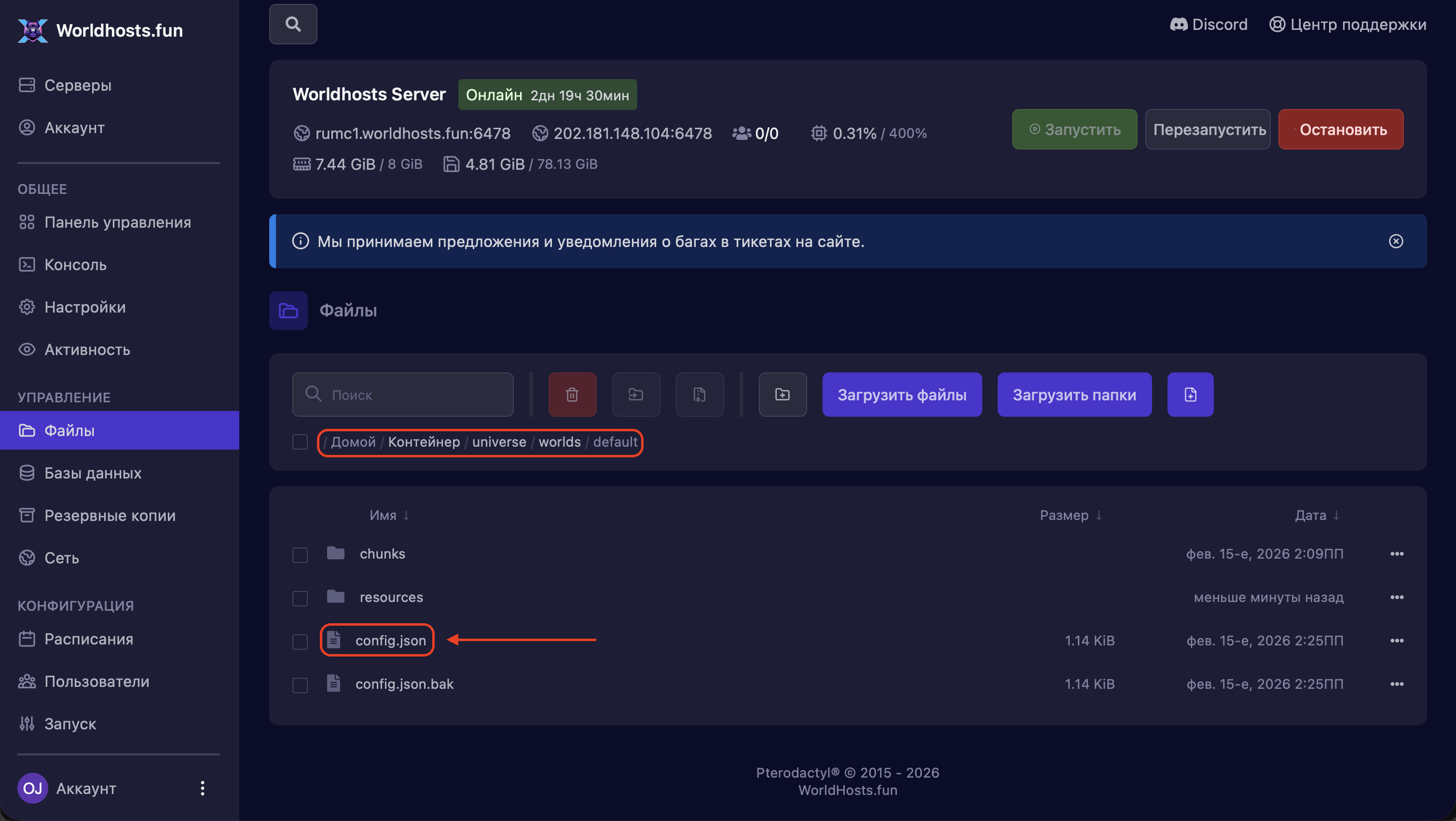Click the Загрузить файлы button
1456x821 pixels.
click(x=902, y=395)
